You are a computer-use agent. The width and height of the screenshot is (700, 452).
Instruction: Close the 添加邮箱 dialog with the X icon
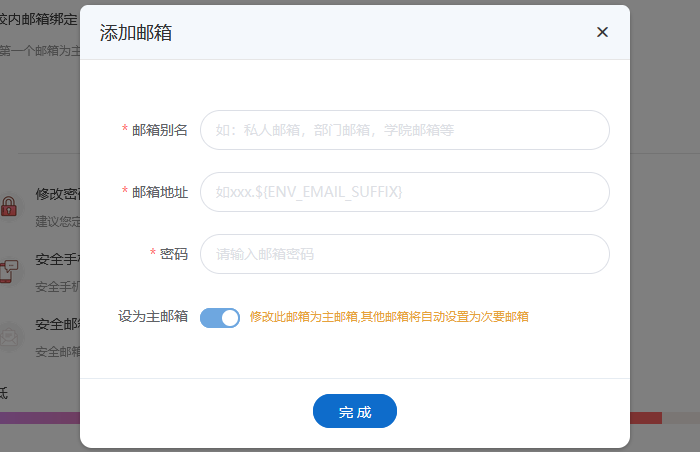click(602, 32)
